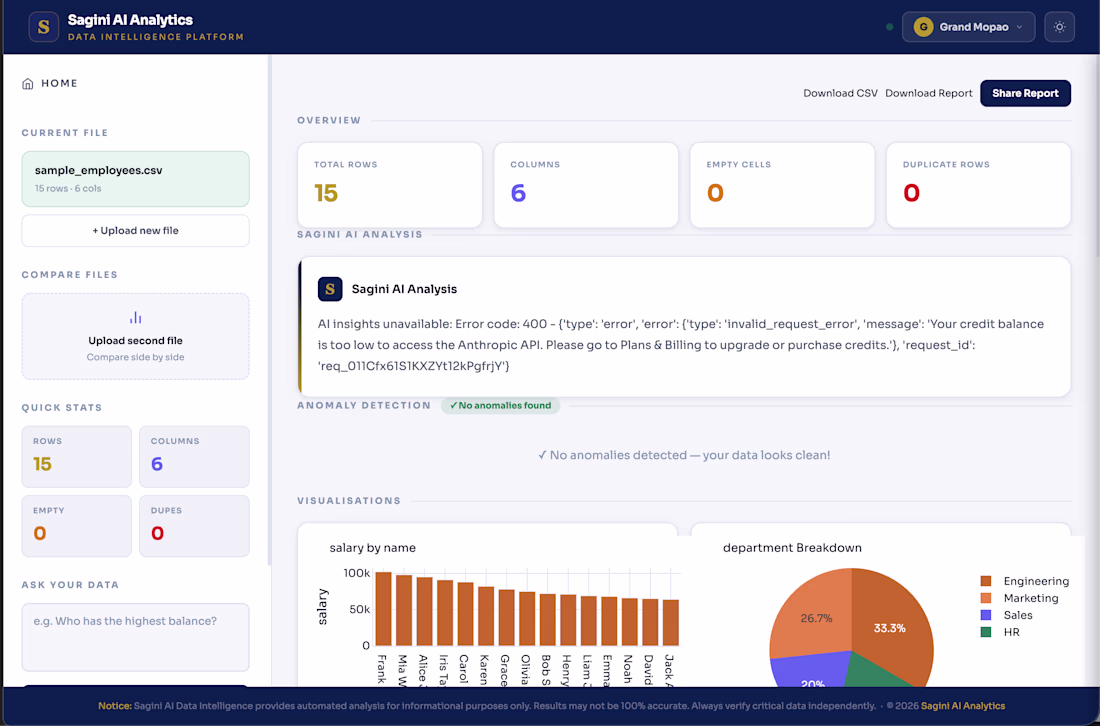1100x726 pixels.
Task: Click the Quick Stats Empty tile
Action: (76, 526)
